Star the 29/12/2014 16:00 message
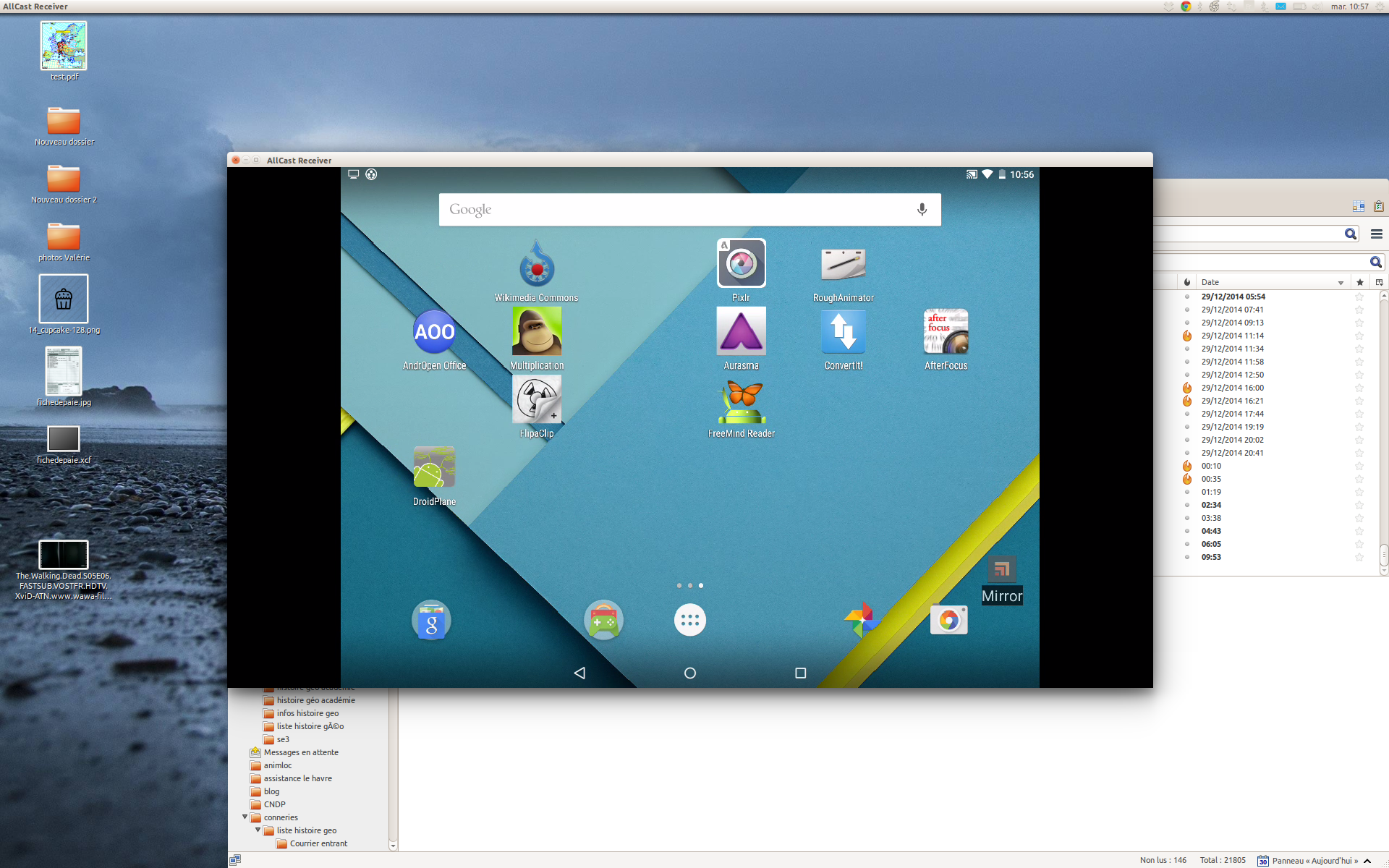1389x868 pixels. tap(1359, 388)
